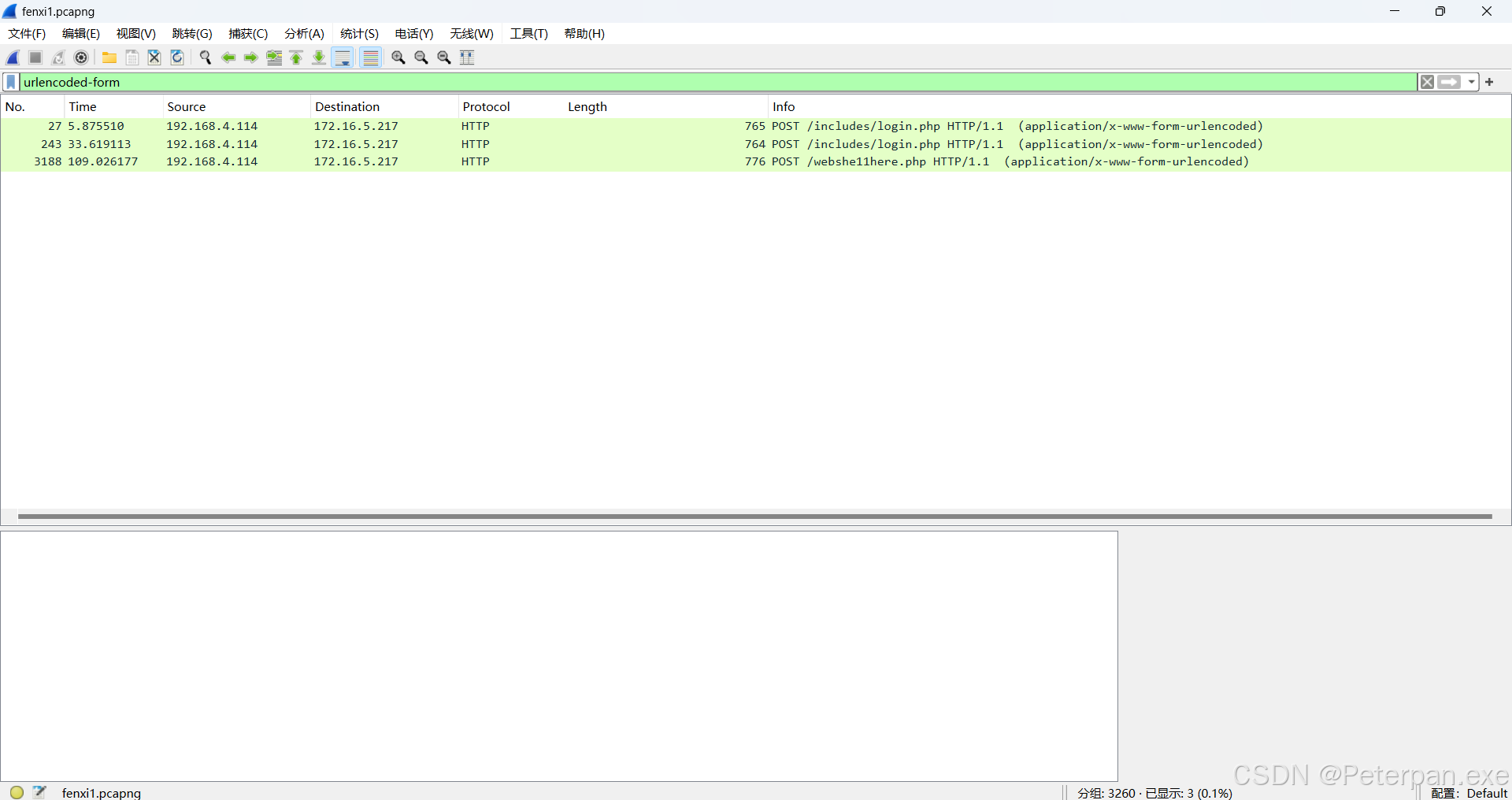The width and height of the screenshot is (1512, 800).
Task: Open expert information circle in status bar
Action: tap(17, 792)
